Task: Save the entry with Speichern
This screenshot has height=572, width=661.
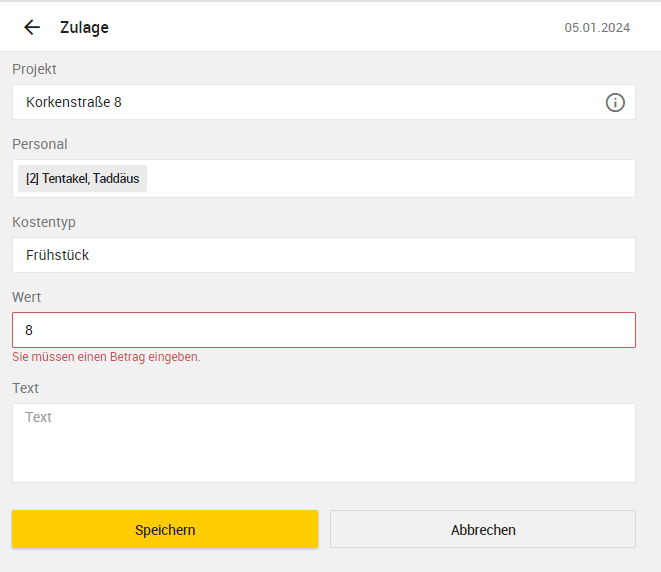Action: pos(165,529)
